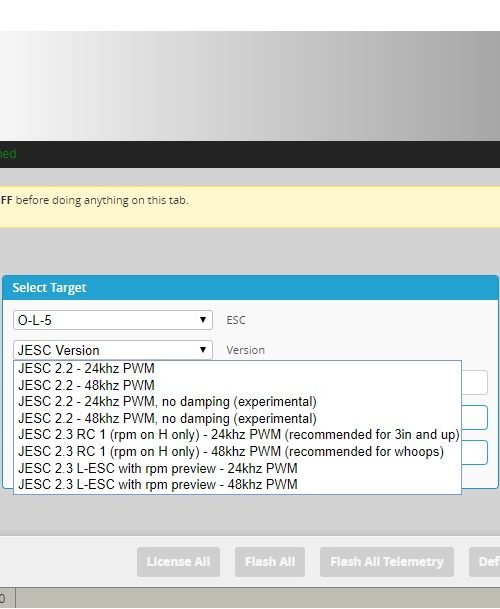Click the Flash All button
500x609 pixels.
270,562
